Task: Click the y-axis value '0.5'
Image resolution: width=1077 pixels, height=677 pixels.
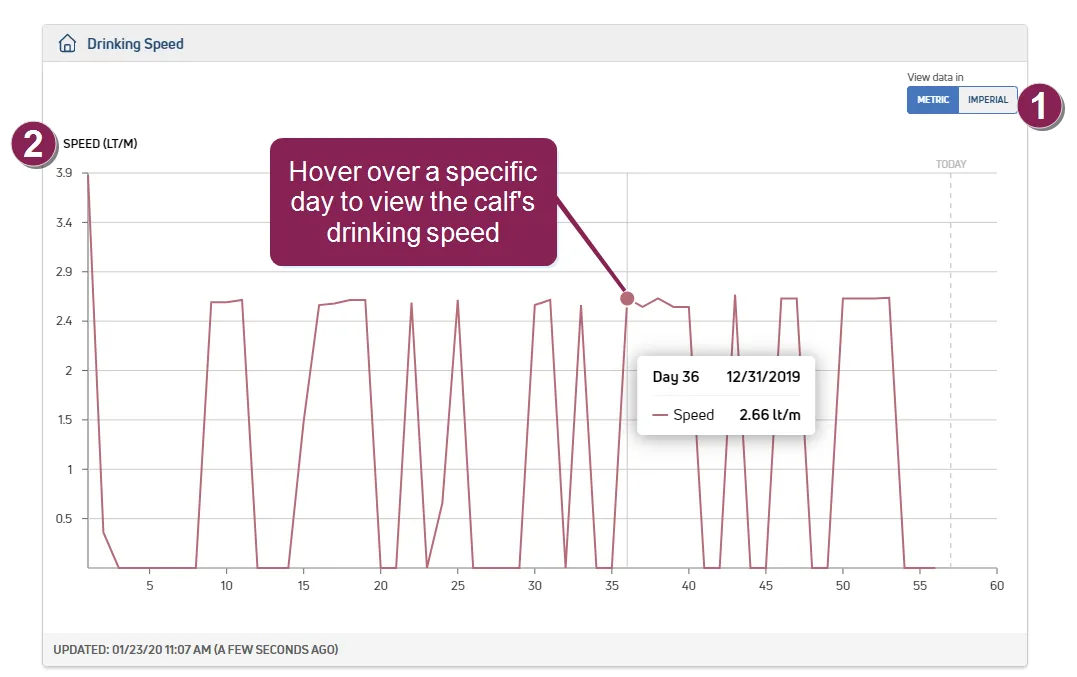Action: click(64, 518)
